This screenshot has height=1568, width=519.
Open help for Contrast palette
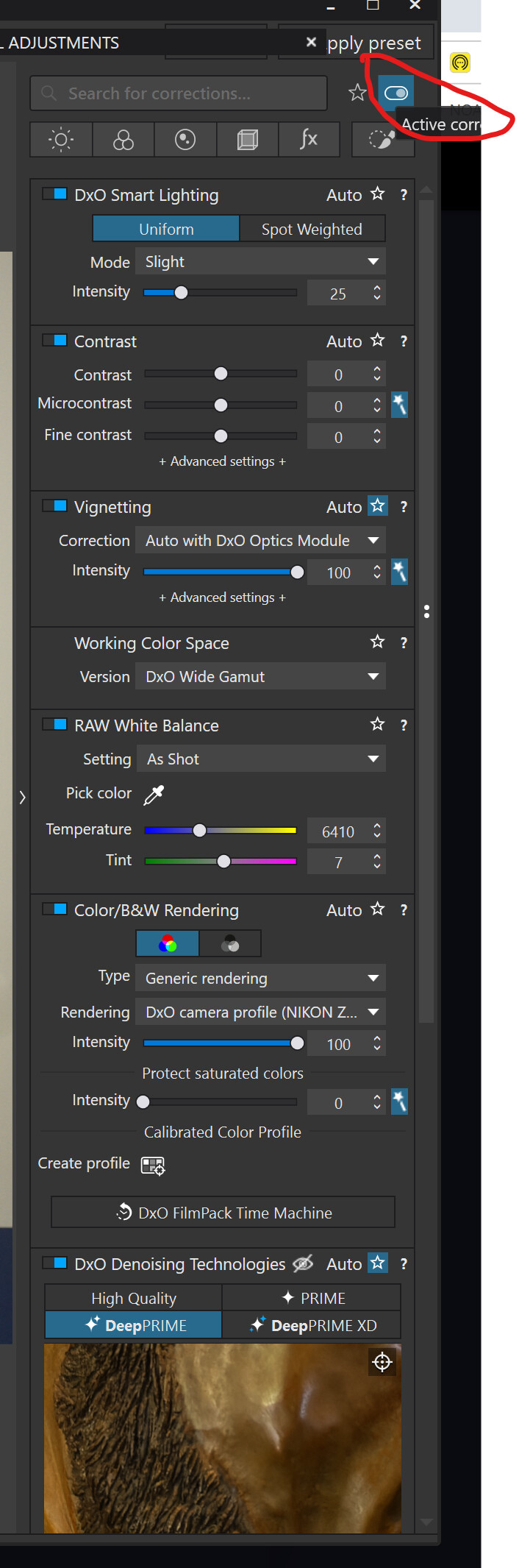[404, 341]
